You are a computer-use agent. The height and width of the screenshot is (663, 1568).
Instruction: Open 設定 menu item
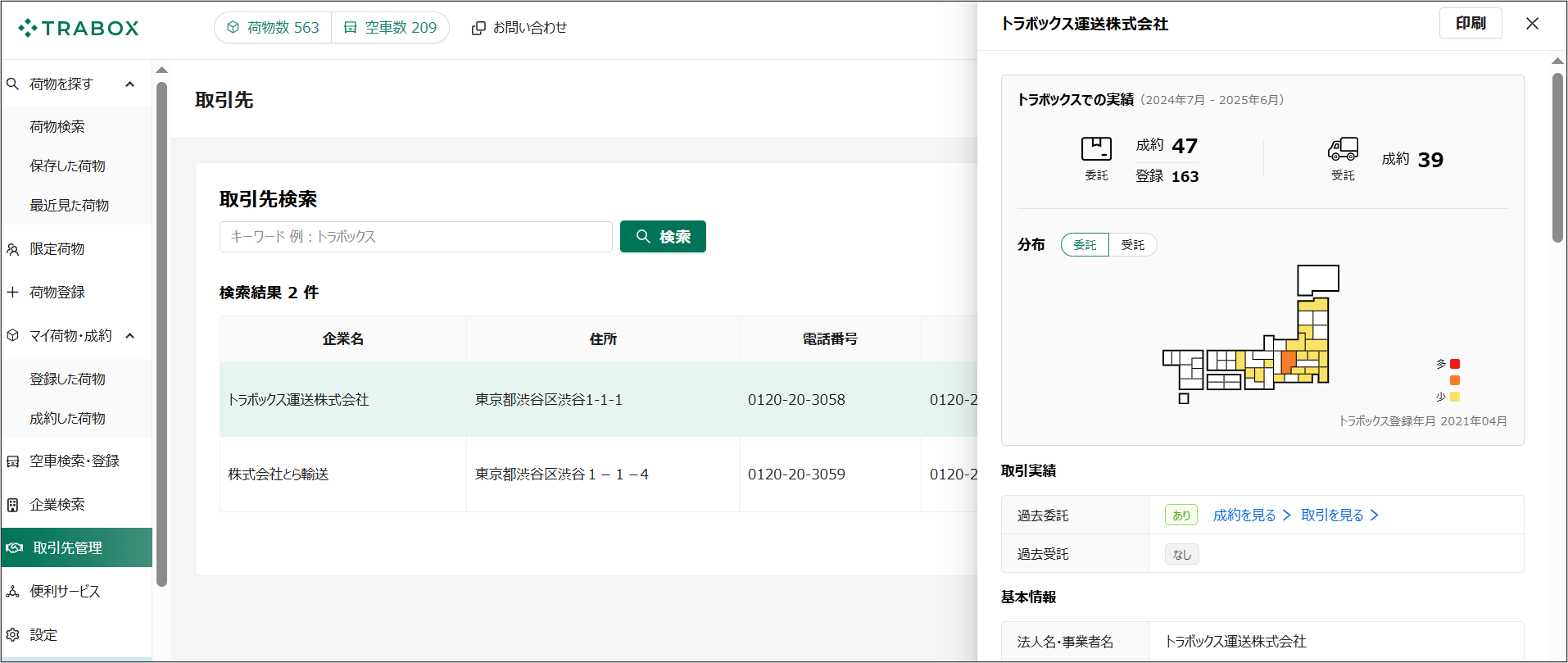click(77, 634)
